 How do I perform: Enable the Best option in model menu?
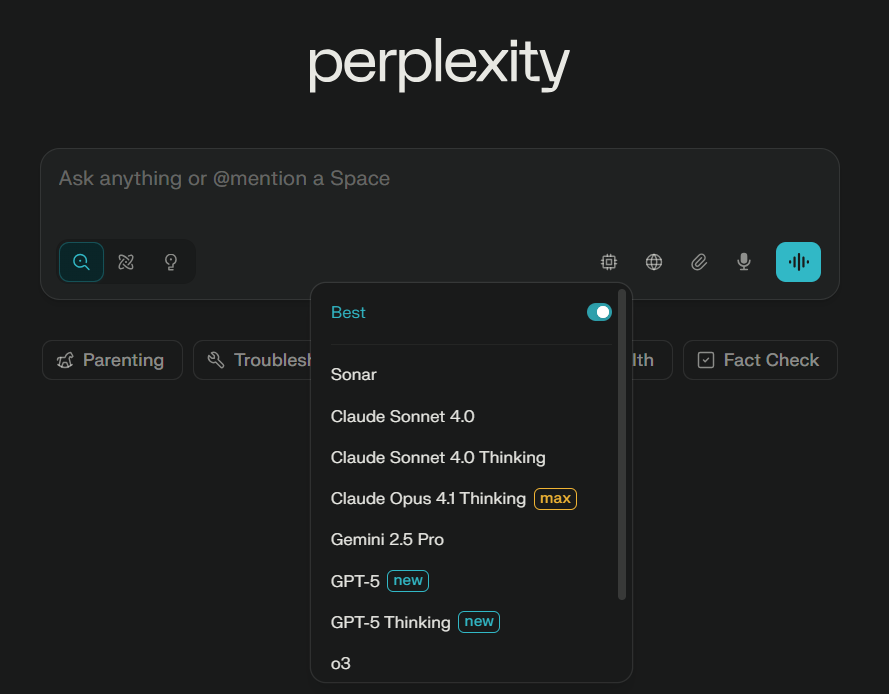point(348,312)
